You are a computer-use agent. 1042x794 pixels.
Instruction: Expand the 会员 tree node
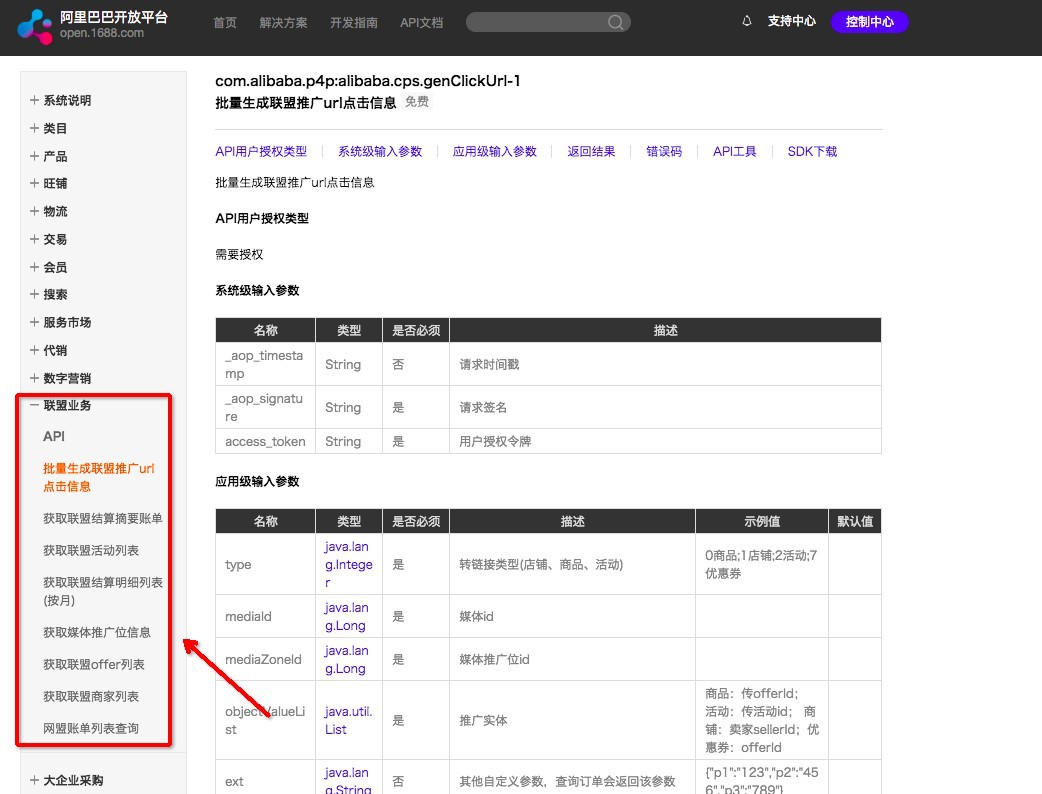[34, 267]
